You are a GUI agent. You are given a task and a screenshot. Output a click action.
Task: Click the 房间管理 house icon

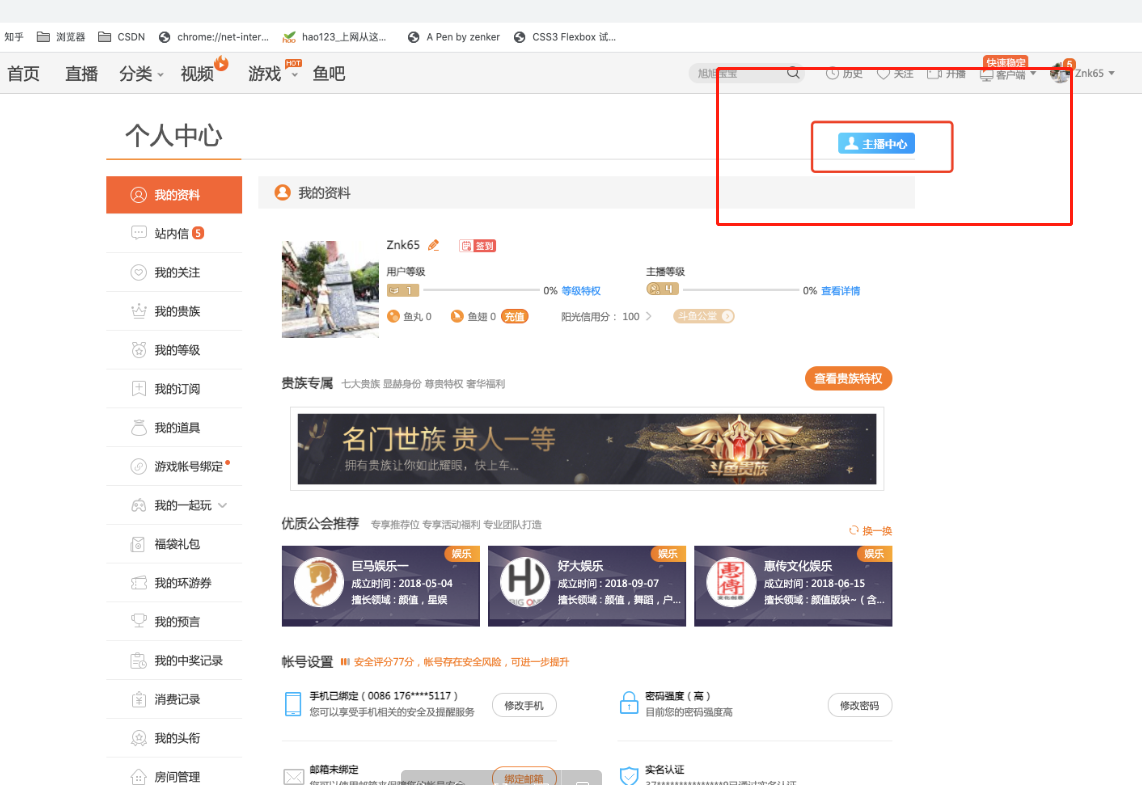tap(138, 777)
